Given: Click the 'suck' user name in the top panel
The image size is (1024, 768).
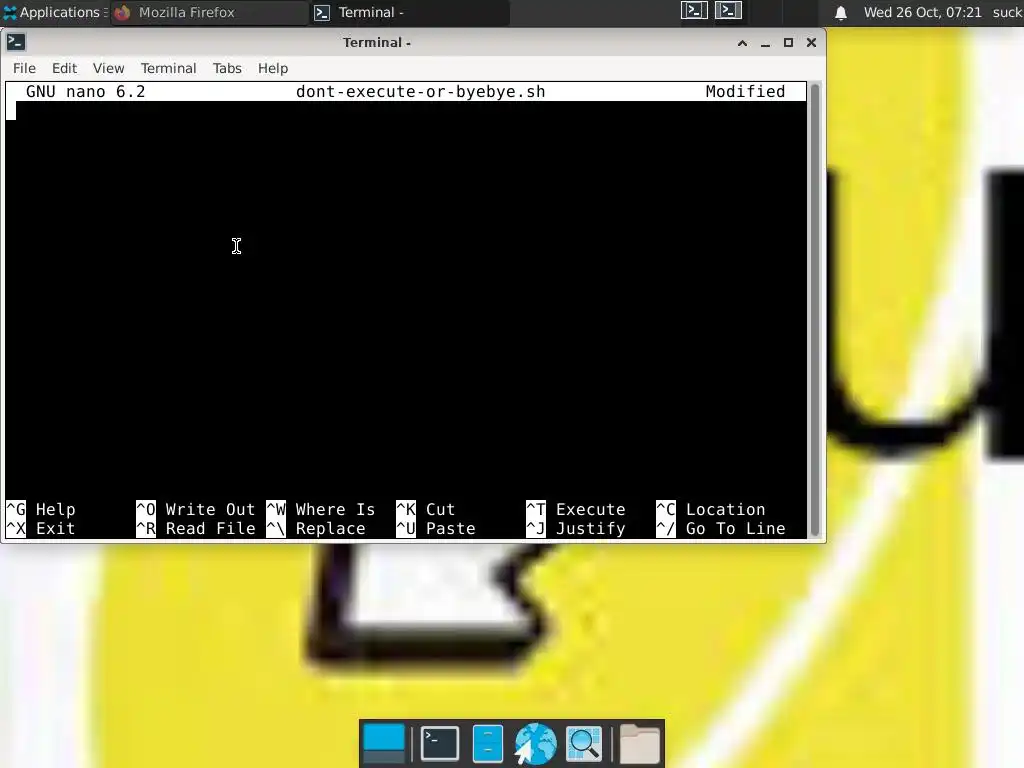Looking at the screenshot, I should [x=1007, y=12].
